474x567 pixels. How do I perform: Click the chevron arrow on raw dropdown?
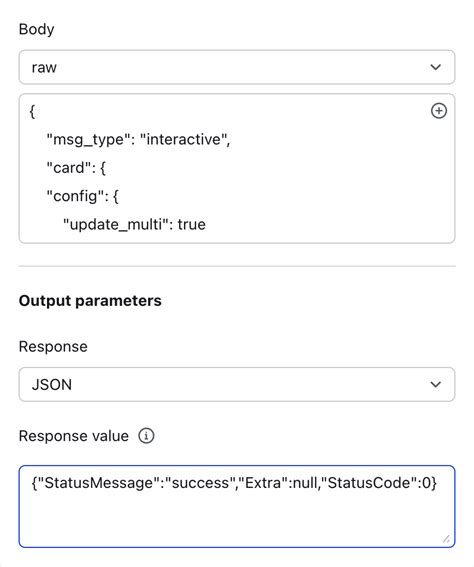[x=436, y=67]
